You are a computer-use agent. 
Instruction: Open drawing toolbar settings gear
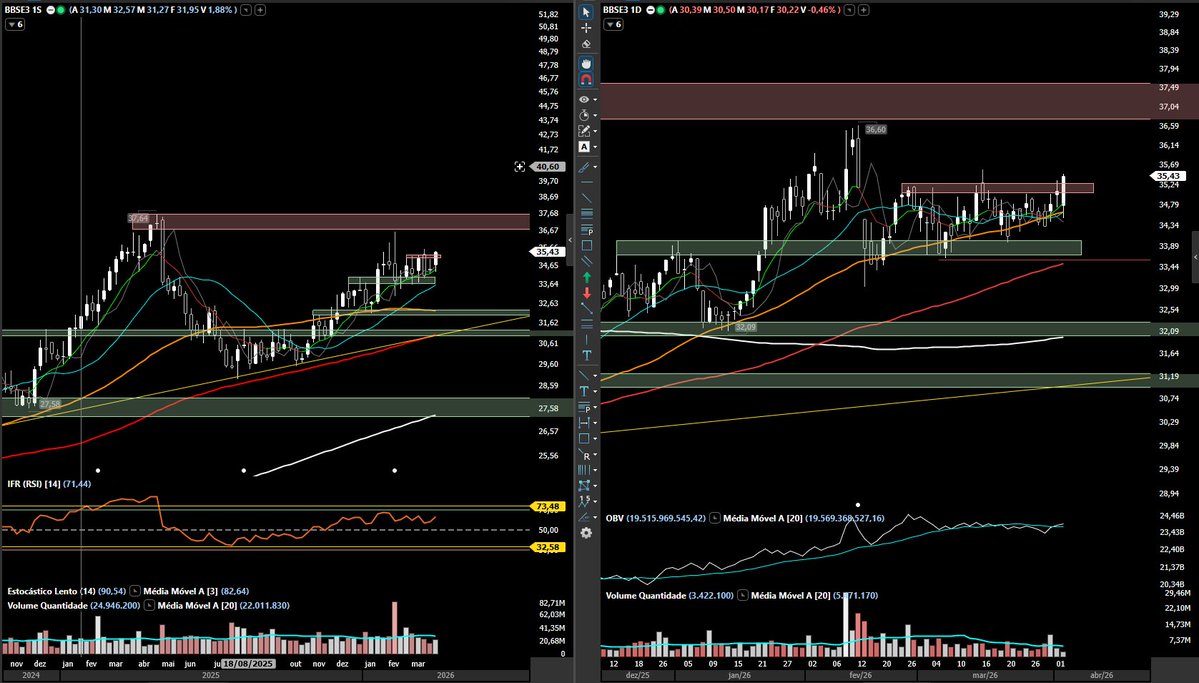[x=587, y=533]
